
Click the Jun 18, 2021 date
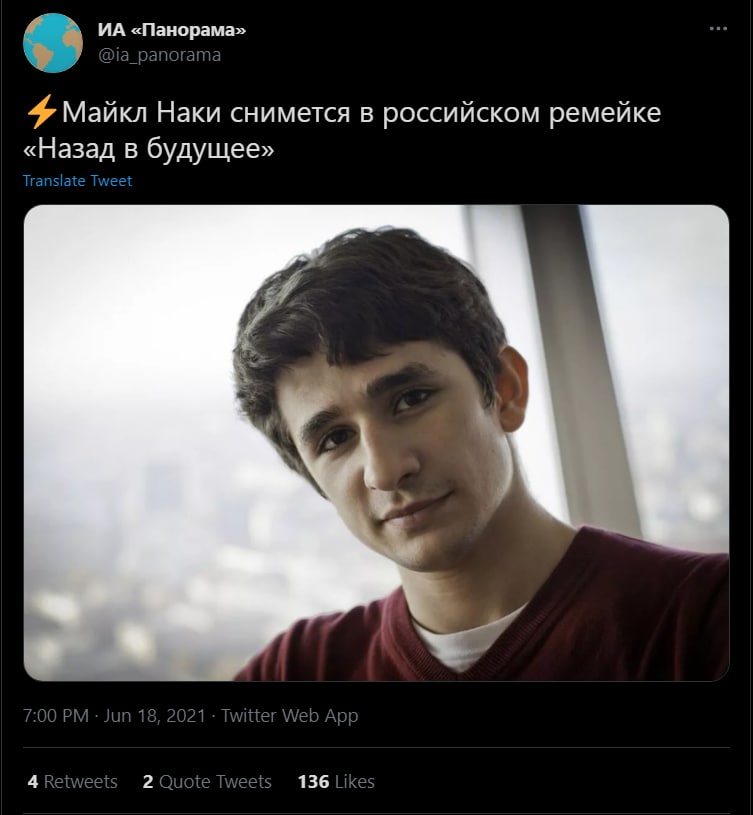[x=155, y=716]
